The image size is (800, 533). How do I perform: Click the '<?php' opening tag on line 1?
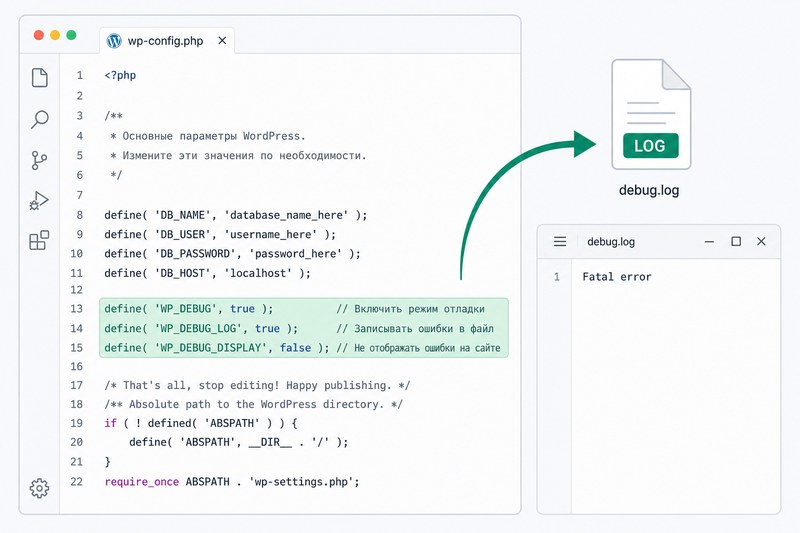[x=120, y=75]
